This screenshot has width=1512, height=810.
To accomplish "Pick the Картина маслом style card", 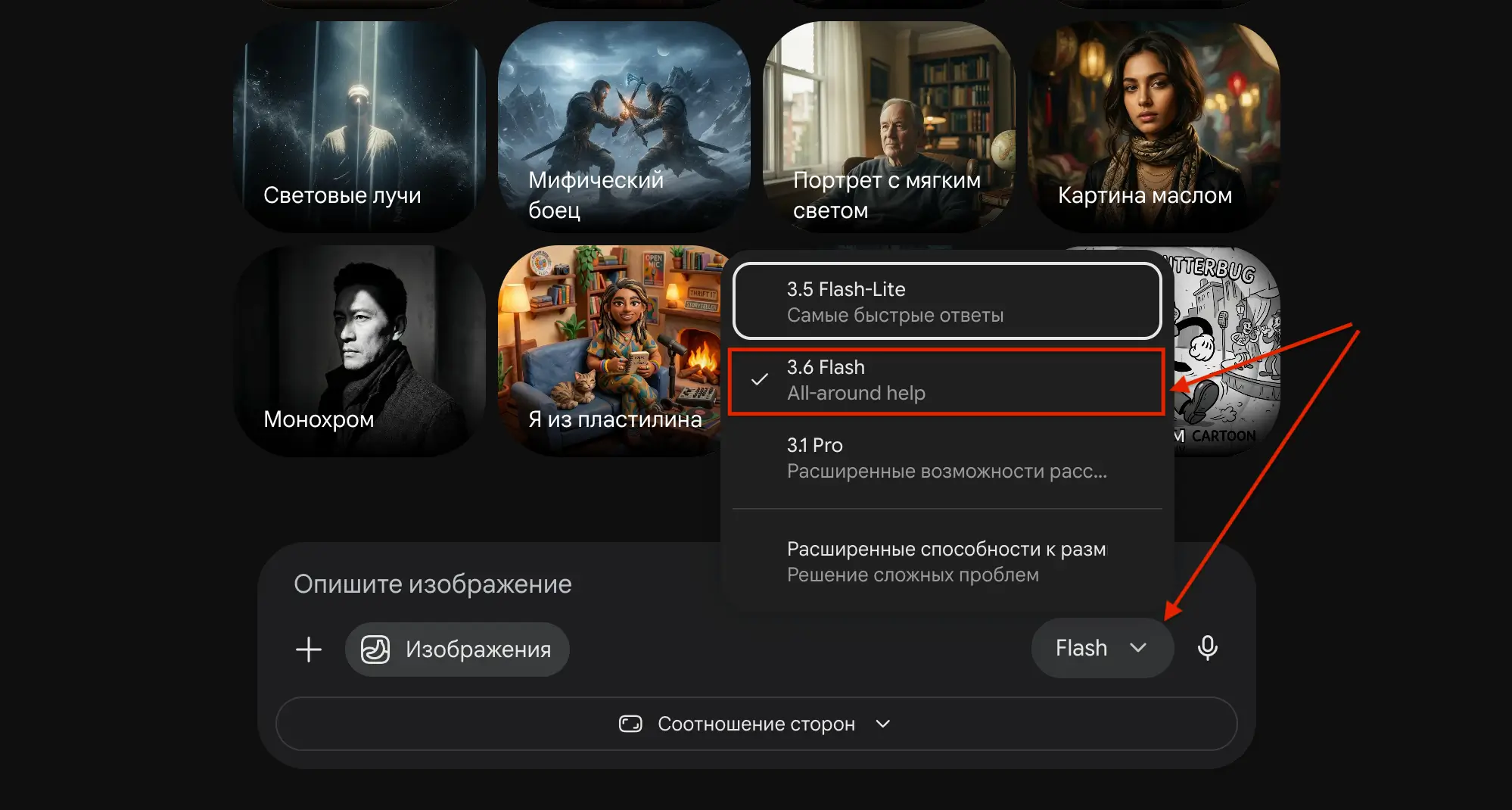I will [x=1154, y=126].
